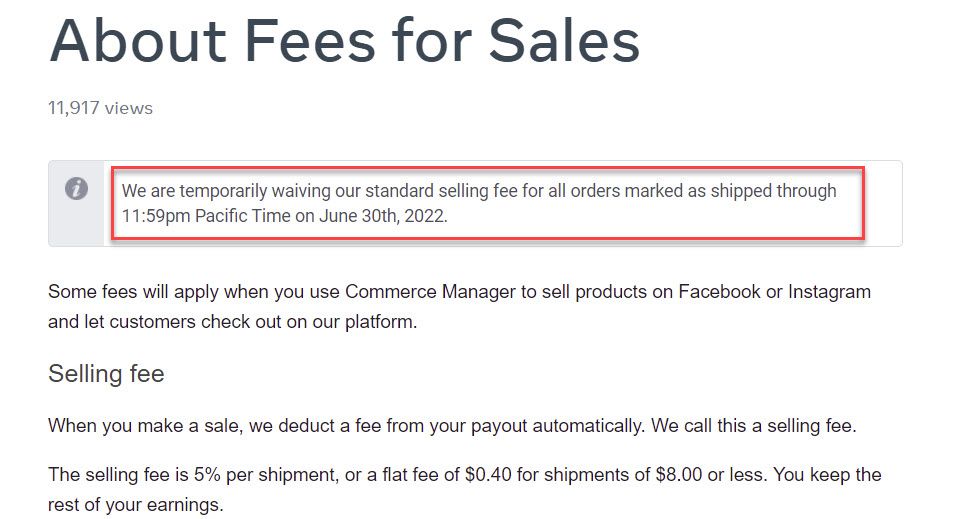The image size is (958, 519).
Task: Click the About Fees for Sales title
Action: (344, 42)
